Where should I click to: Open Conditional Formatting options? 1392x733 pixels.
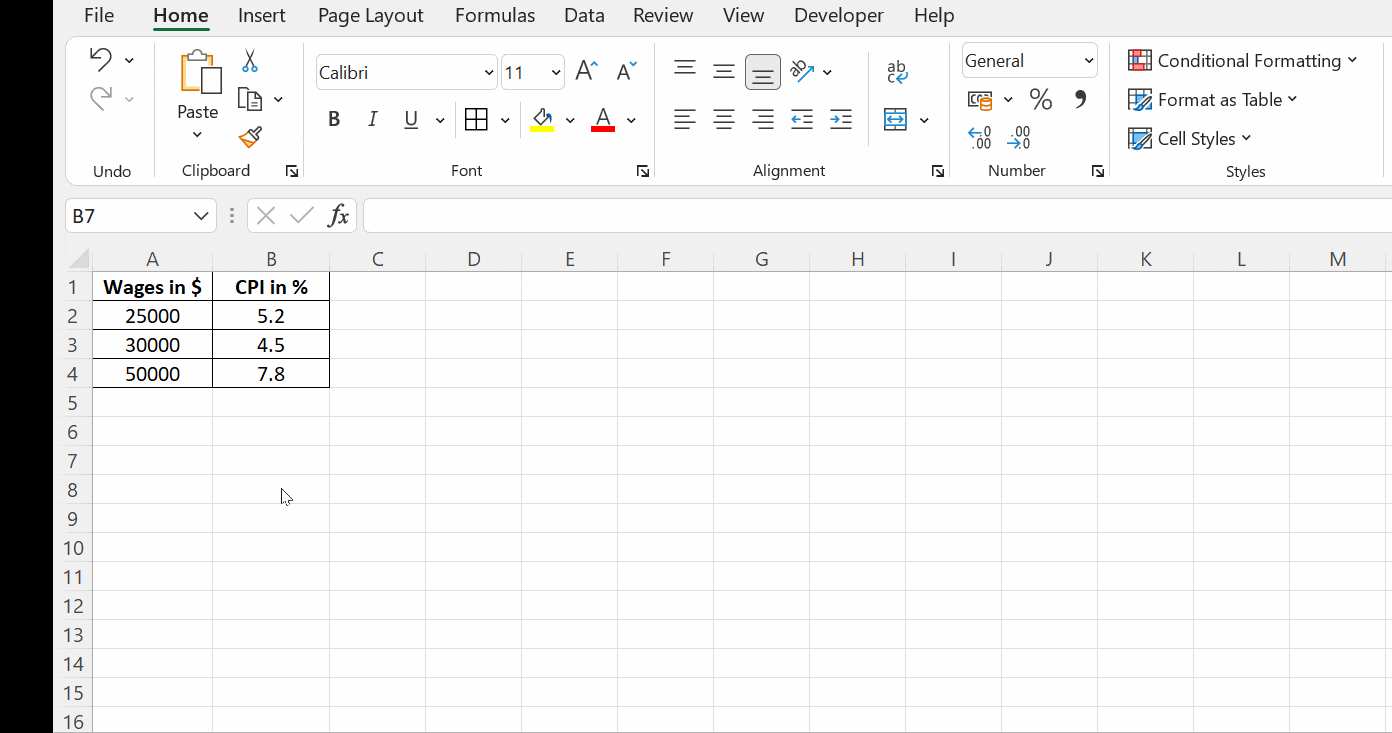[1244, 60]
